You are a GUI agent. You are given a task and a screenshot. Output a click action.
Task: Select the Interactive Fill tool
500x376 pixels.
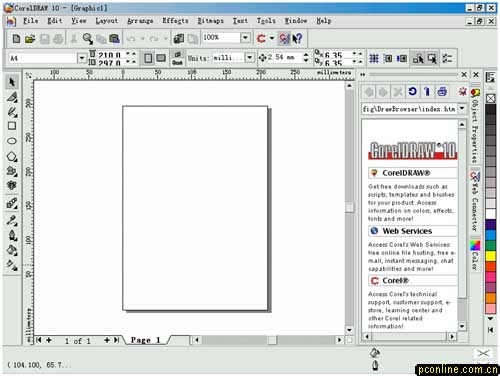point(12,265)
